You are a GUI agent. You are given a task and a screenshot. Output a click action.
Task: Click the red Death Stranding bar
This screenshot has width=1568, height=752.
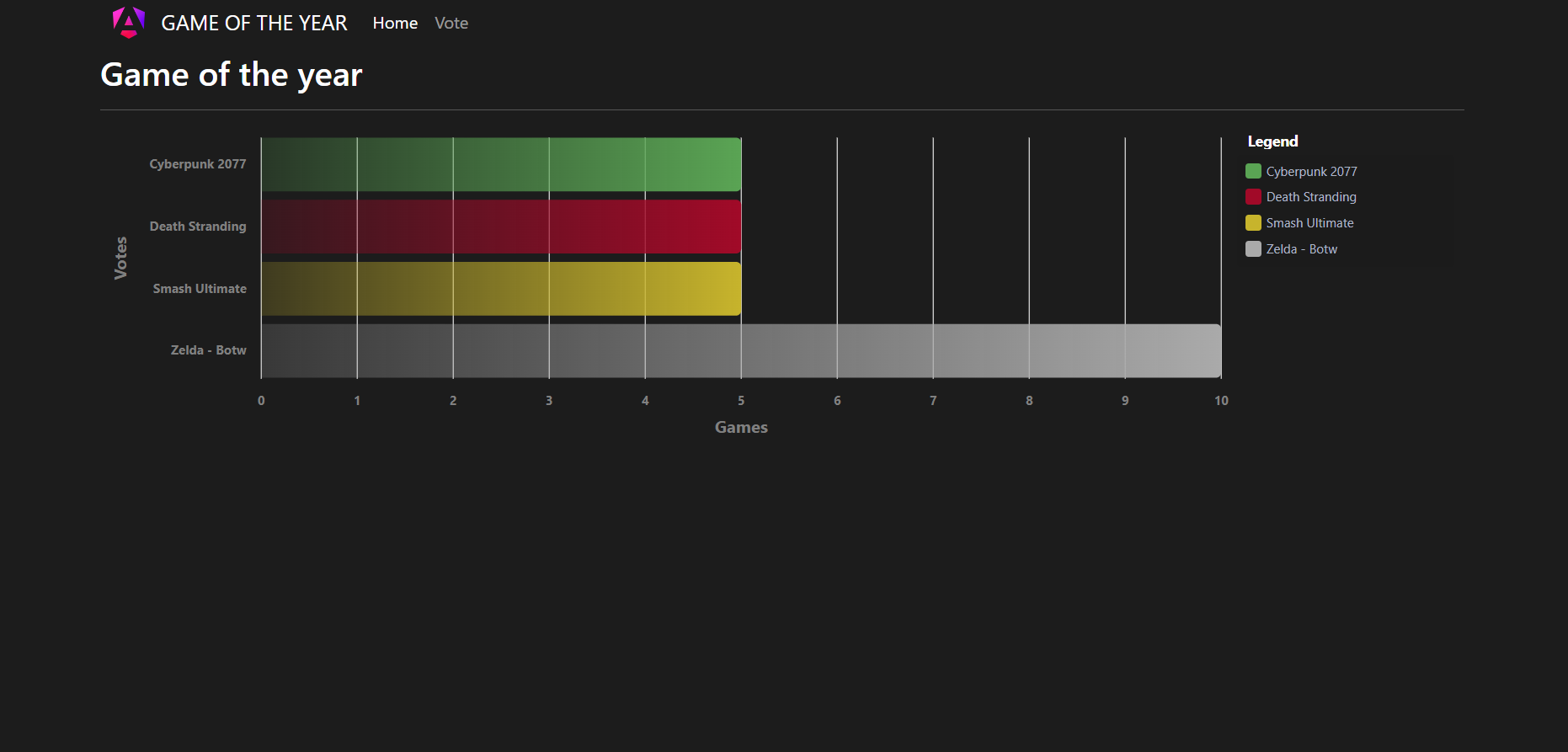[501, 227]
